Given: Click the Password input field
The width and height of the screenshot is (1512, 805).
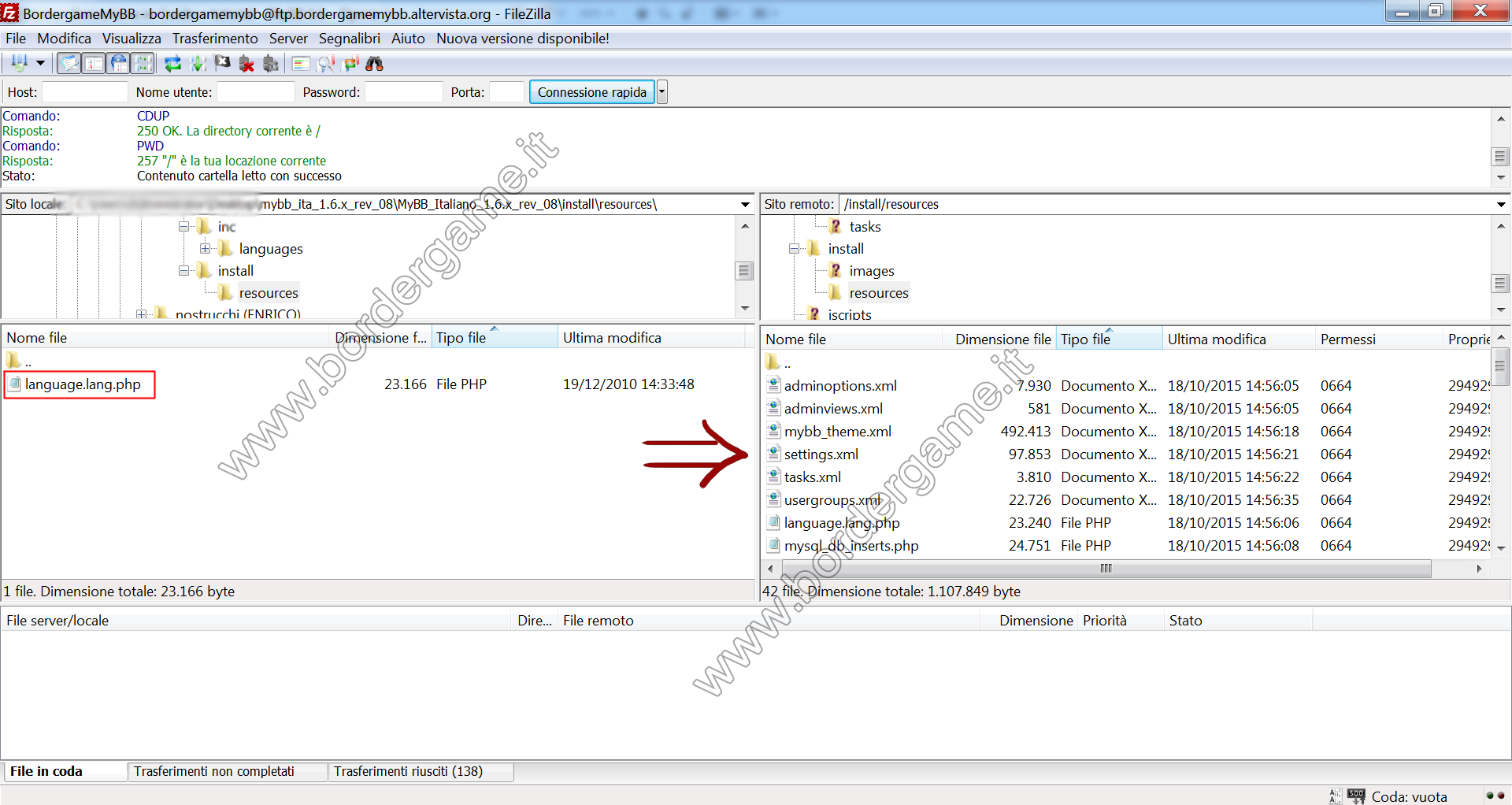Looking at the screenshot, I should (x=403, y=92).
